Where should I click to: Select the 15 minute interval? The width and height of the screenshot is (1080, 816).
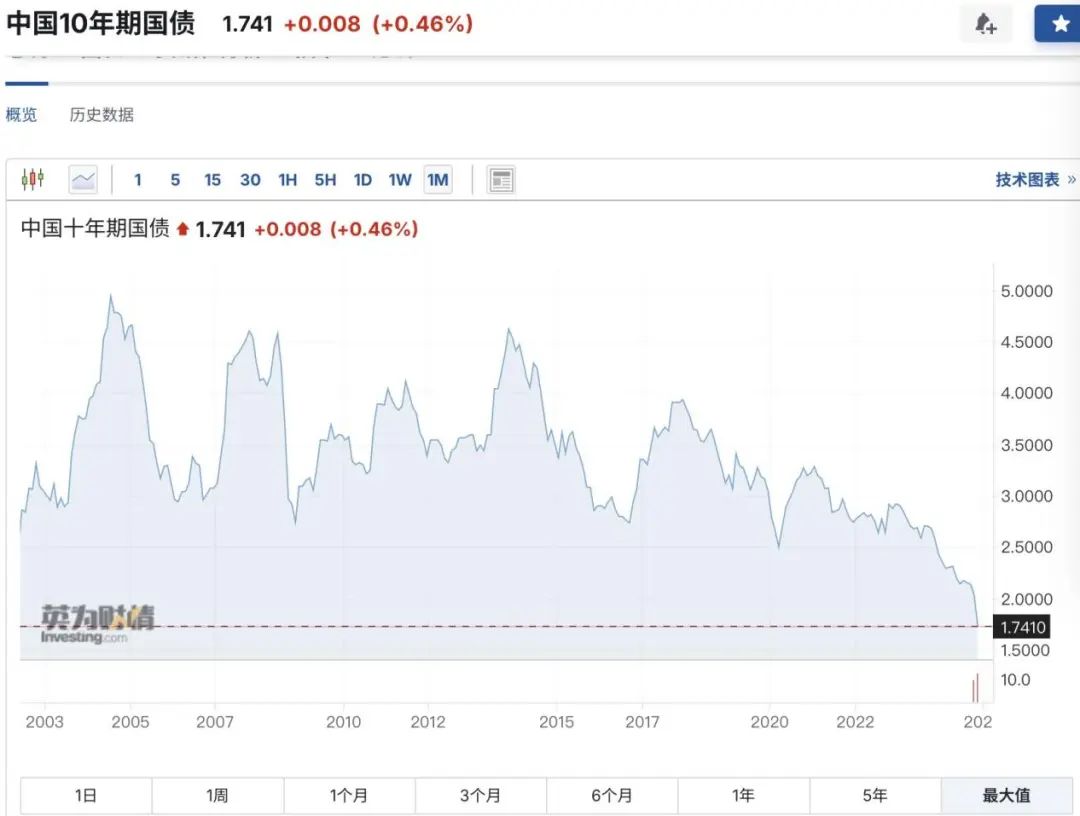click(x=212, y=180)
